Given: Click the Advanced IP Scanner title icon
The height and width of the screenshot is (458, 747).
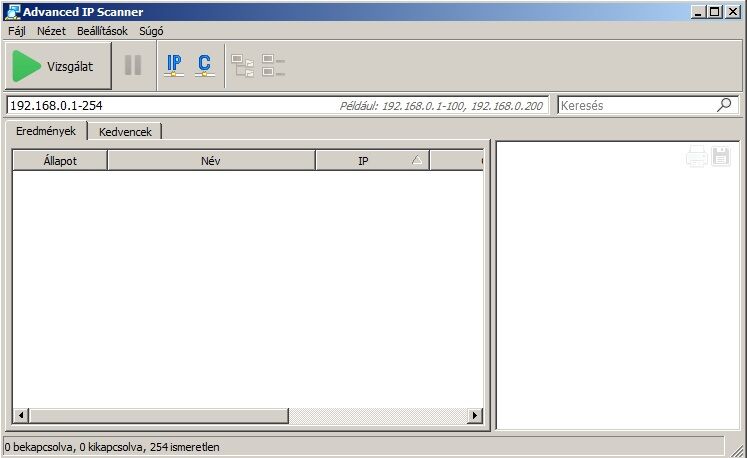Looking at the screenshot, I should (x=13, y=12).
